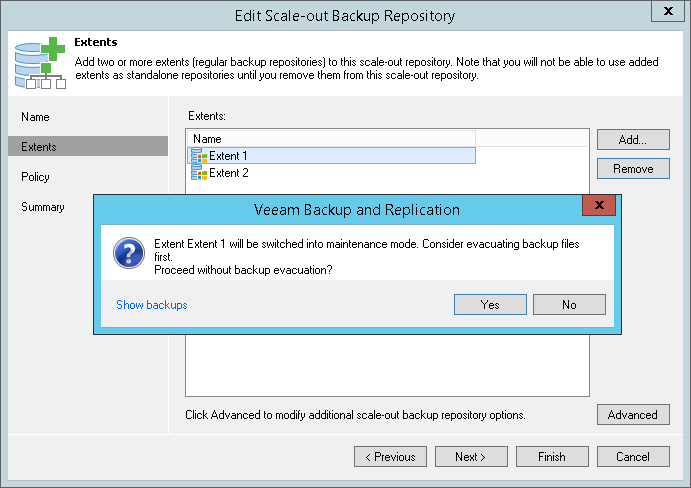Click the Extent 1 repository icon

click(198, 156)
